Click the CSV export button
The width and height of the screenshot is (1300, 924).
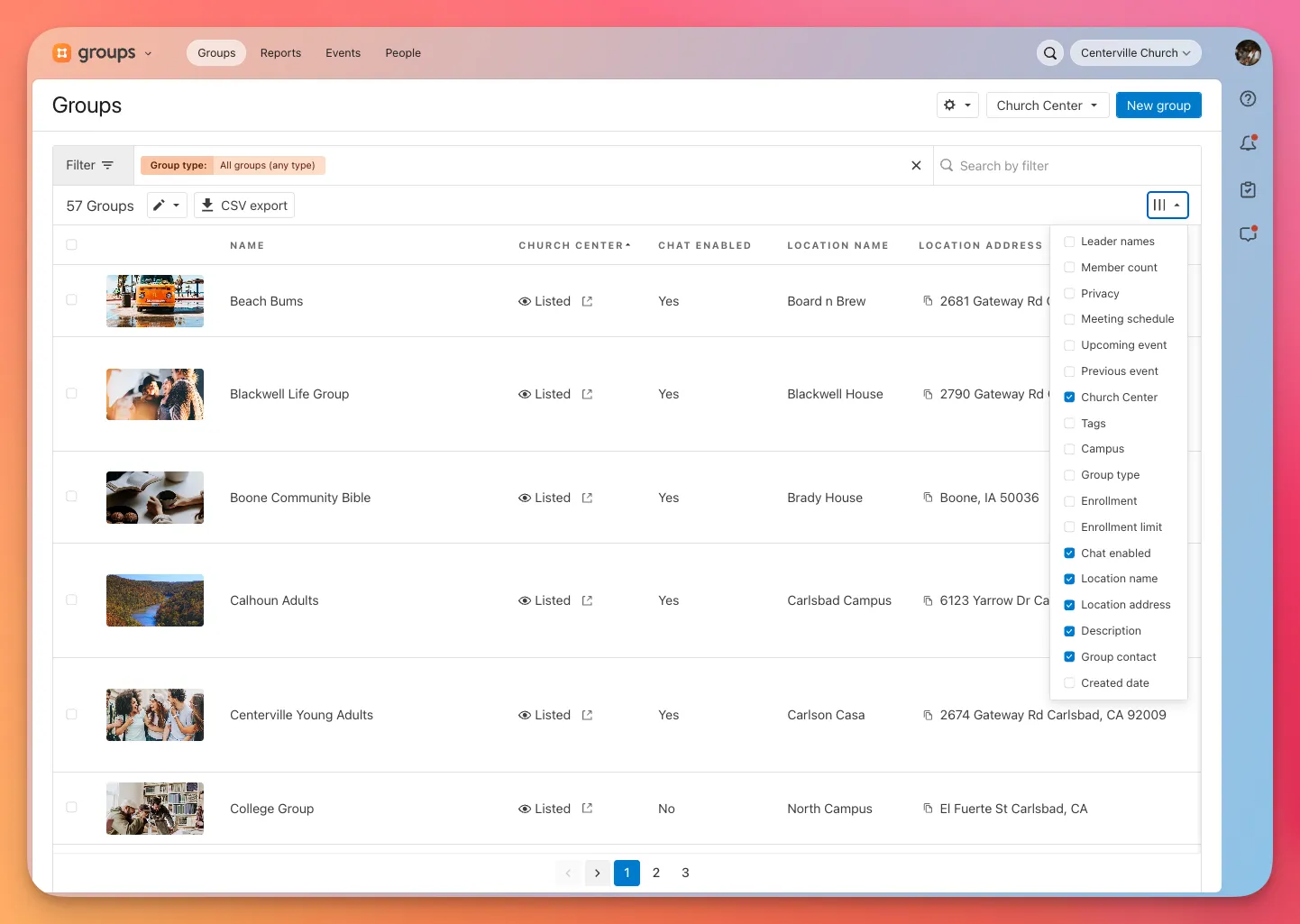pyautogui.click(x=244, y=206)
